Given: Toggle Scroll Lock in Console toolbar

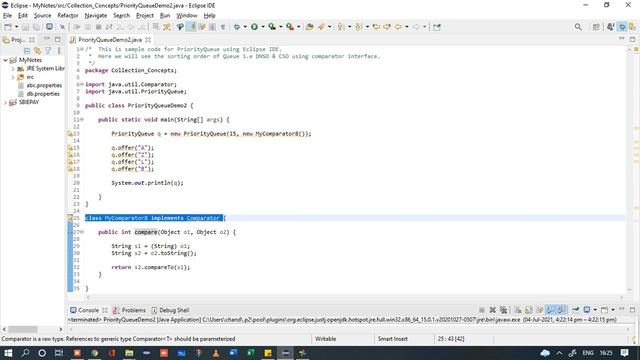Looking at the screenshot, I should coord(529,310).
